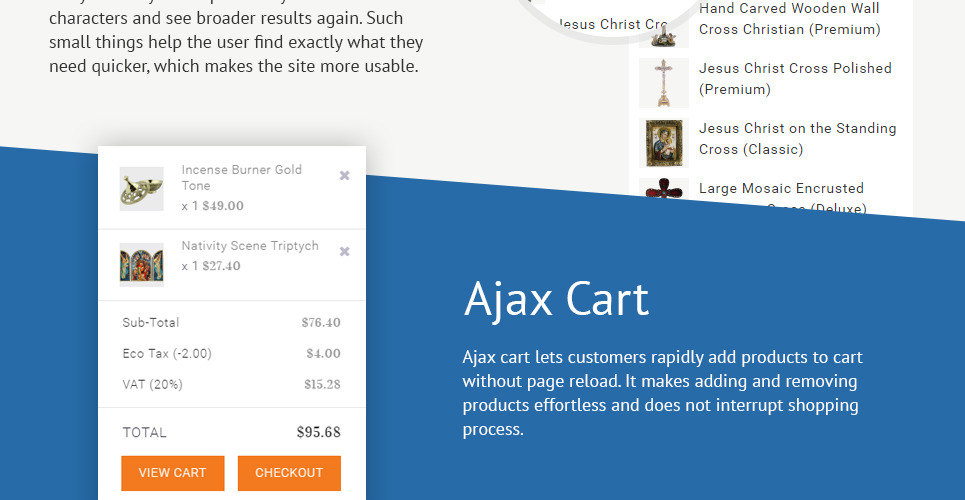Click the Large Mosaic Encrusted cross thumbnail
The image size is (965, 500).
click(x=663, y=190)
